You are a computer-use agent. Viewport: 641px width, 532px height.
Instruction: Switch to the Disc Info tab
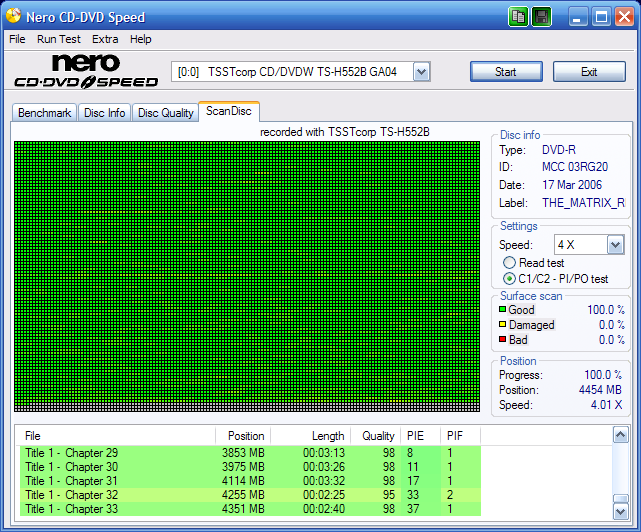pos(104,113)
